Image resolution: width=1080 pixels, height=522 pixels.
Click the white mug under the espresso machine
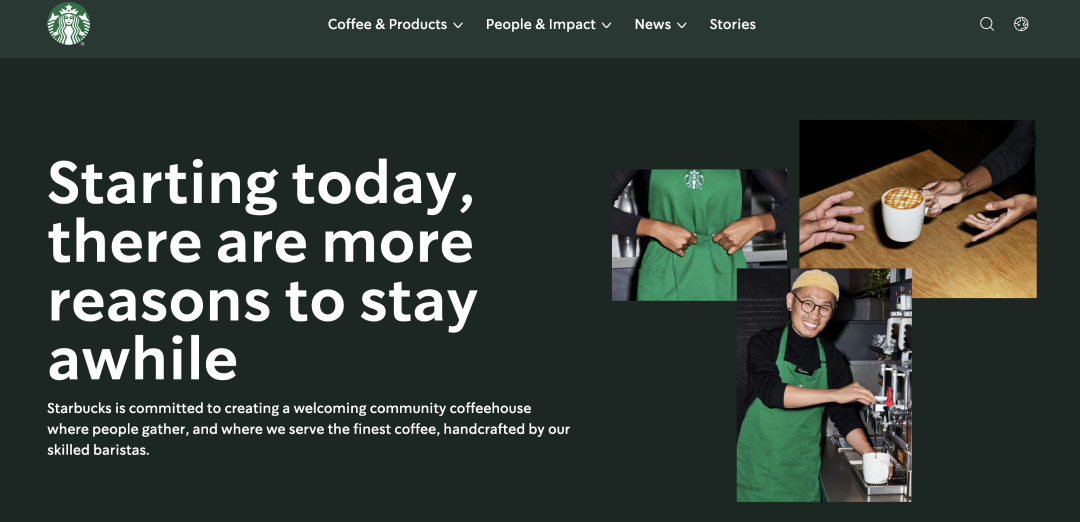[x=876, y=468]
